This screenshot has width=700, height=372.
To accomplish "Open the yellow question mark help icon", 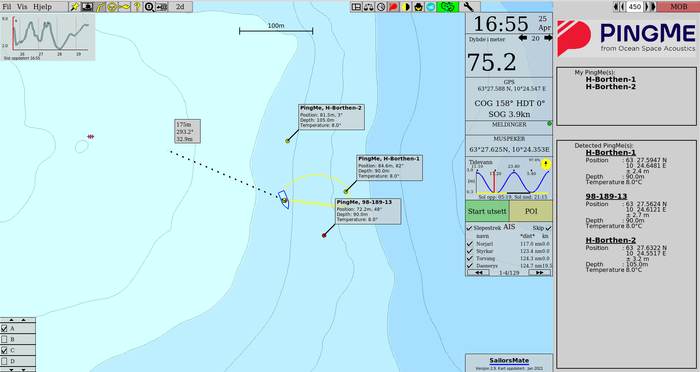I will click(137, 7).
